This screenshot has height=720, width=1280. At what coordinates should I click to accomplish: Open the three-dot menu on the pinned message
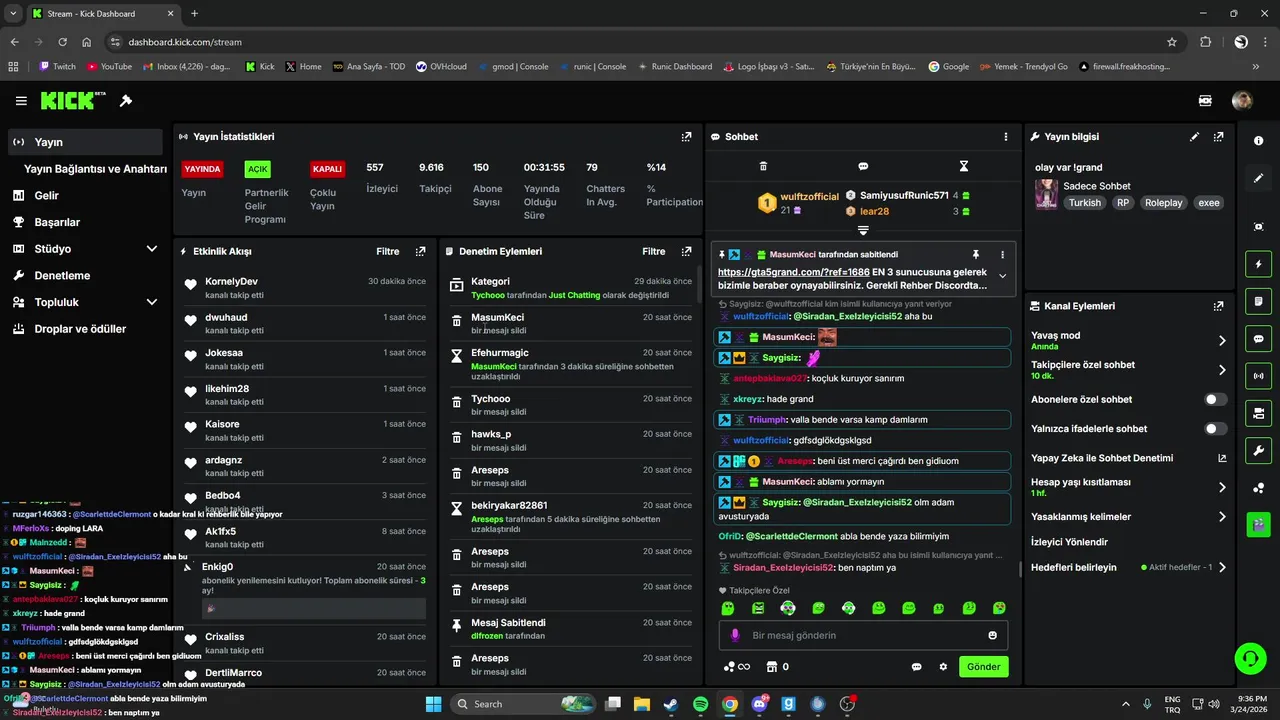click(1002, 255)
